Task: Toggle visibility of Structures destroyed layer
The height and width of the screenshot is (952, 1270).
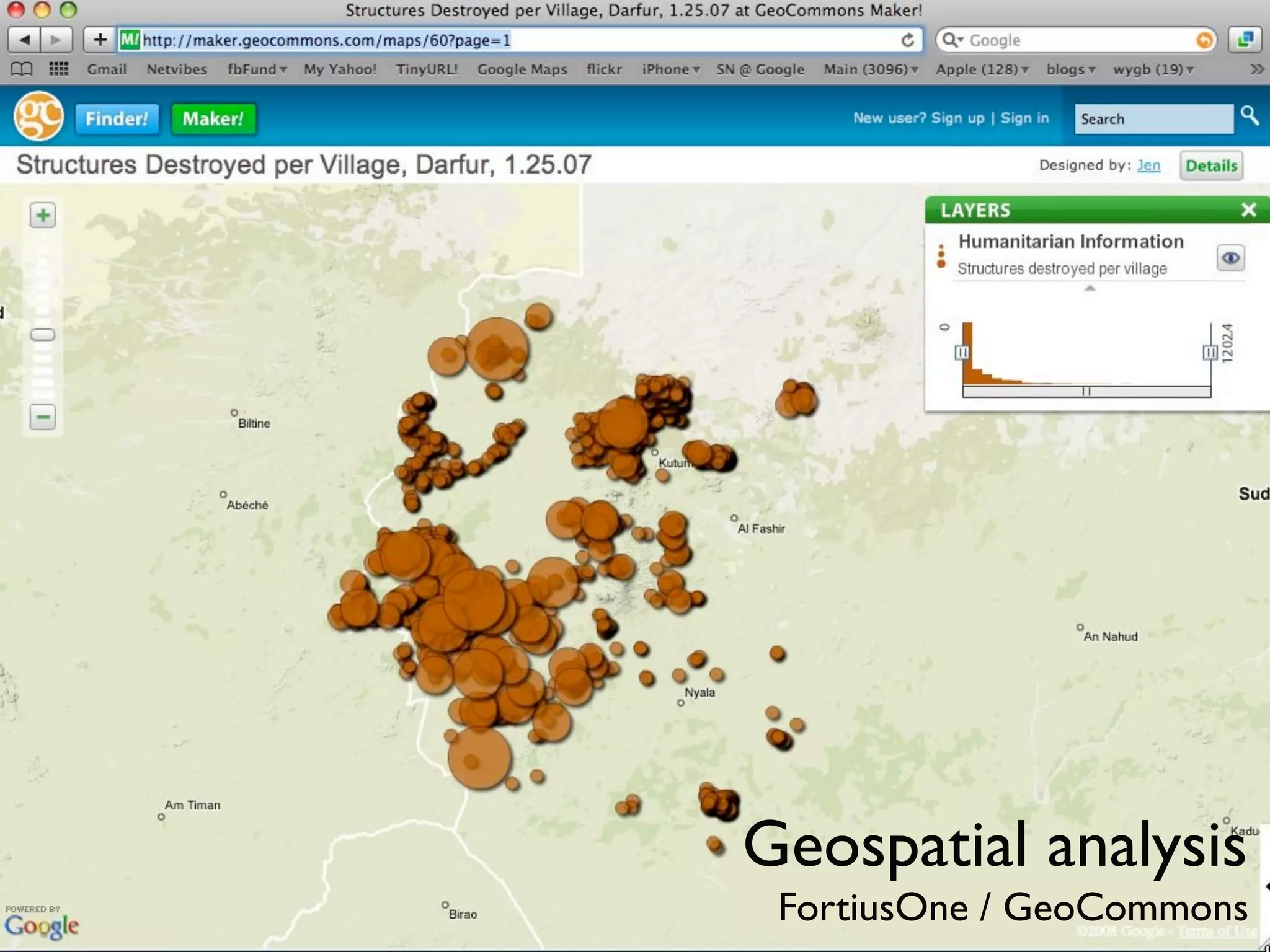Action: point(1231,258)
